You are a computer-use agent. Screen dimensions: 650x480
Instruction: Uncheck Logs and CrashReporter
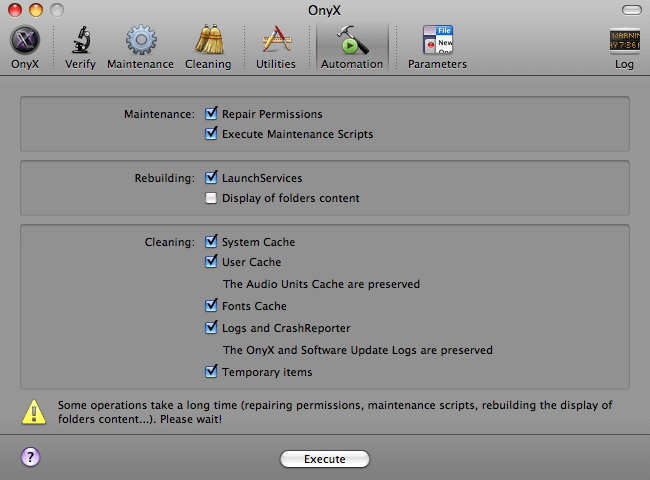[x=211, y=327]
